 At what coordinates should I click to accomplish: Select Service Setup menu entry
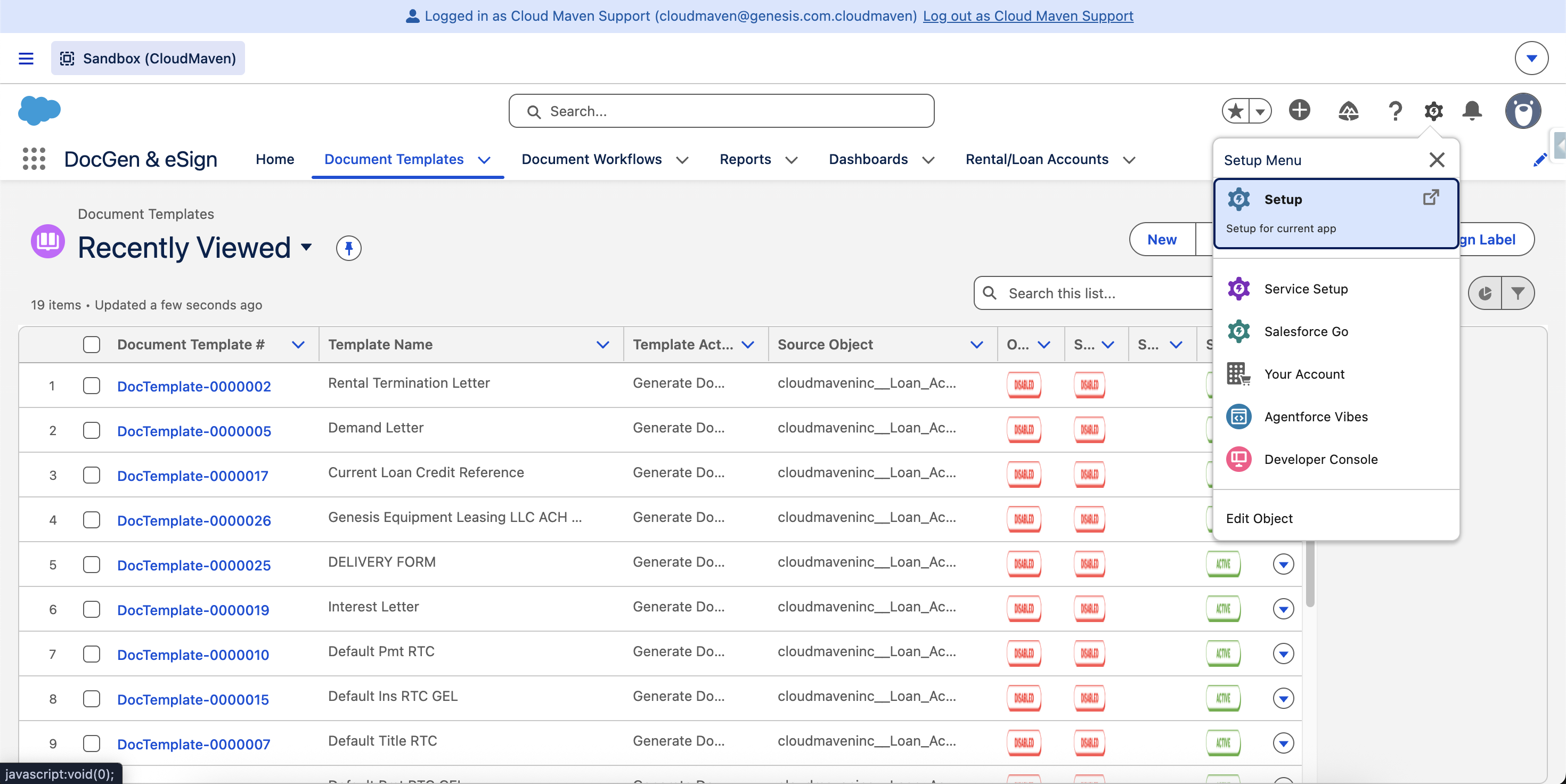tap(1335, 289)
